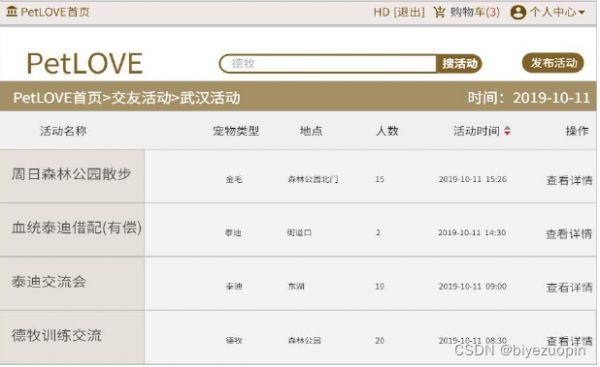Expand the 个人中心 dropdown arrow
This screenshot has width=600, height=367.
pos(582,13)
